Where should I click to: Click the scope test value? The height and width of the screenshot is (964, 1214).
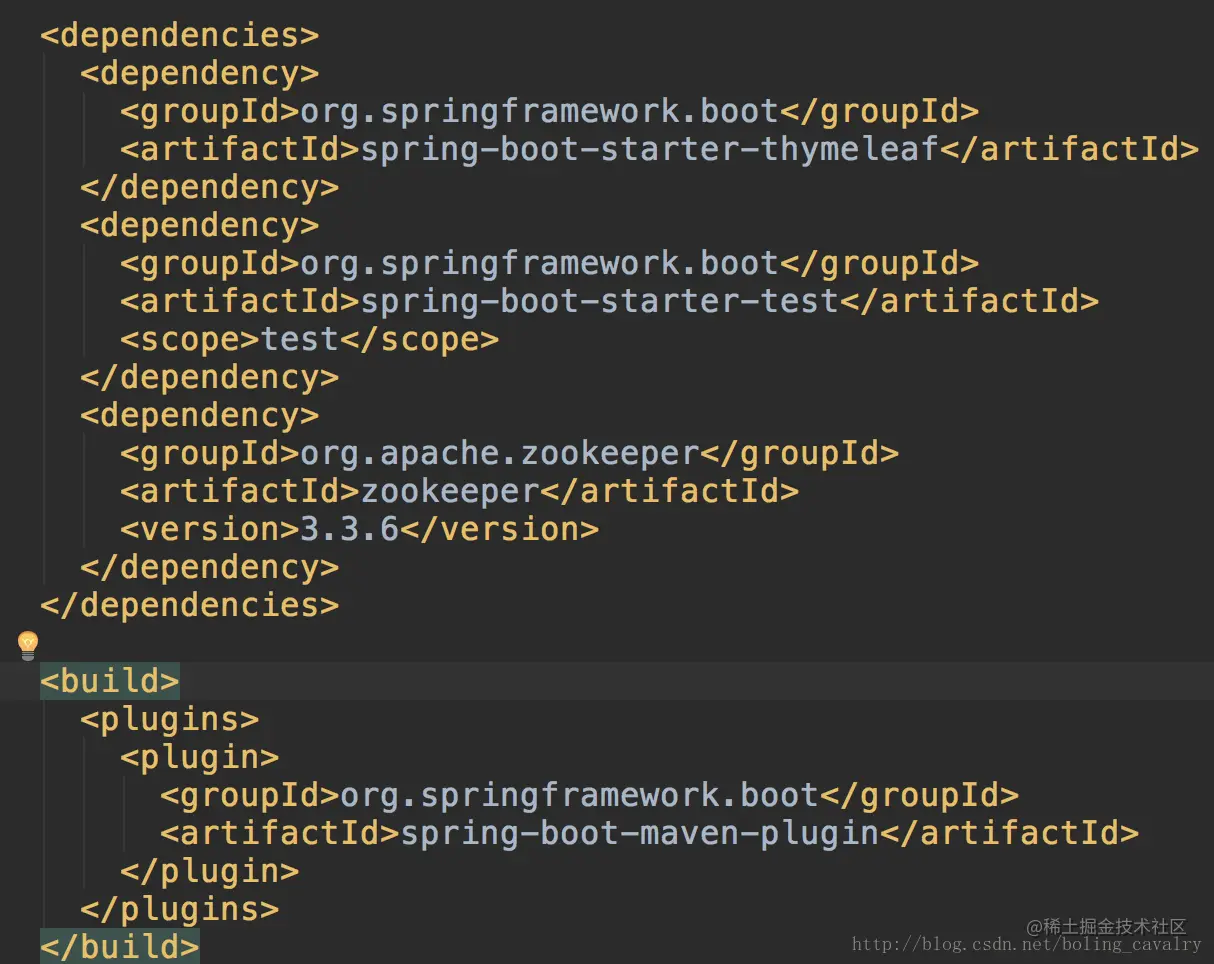pyautogui.click(x=300, y=339)
